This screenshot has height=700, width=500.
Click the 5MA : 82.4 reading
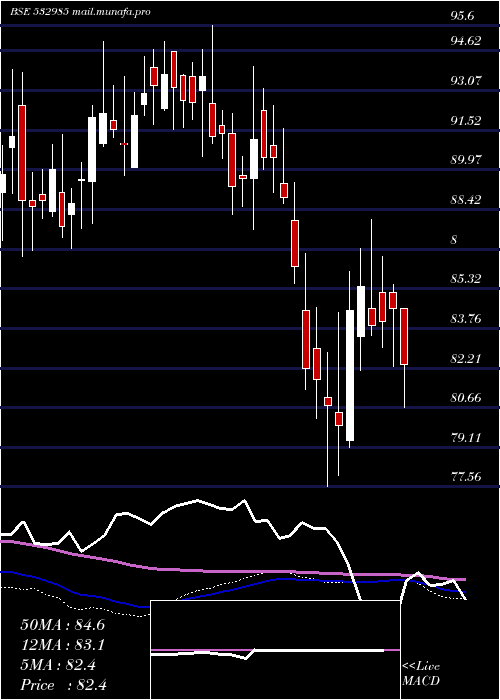point(58,665)
